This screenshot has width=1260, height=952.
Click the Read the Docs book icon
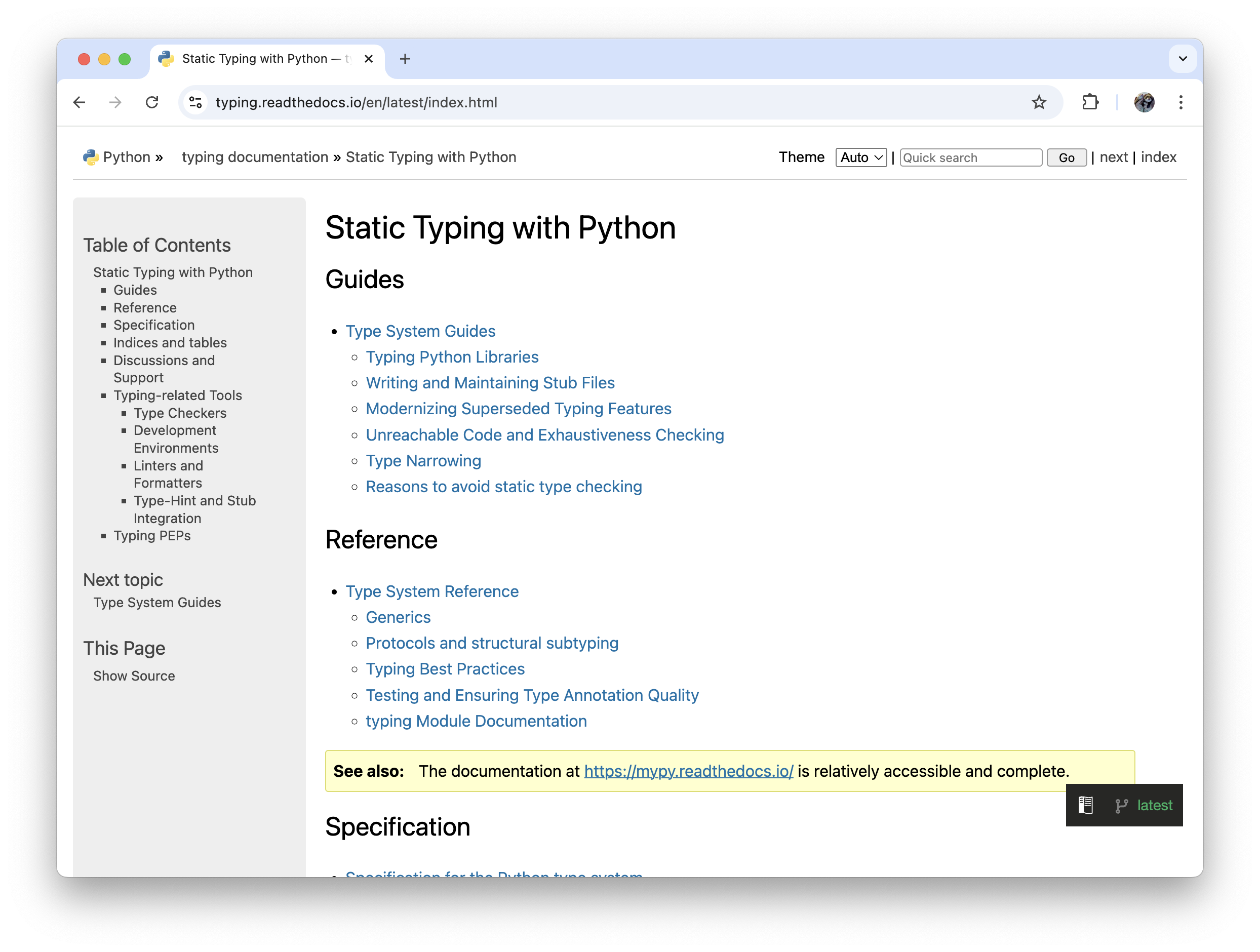[x=1086, y=805]
